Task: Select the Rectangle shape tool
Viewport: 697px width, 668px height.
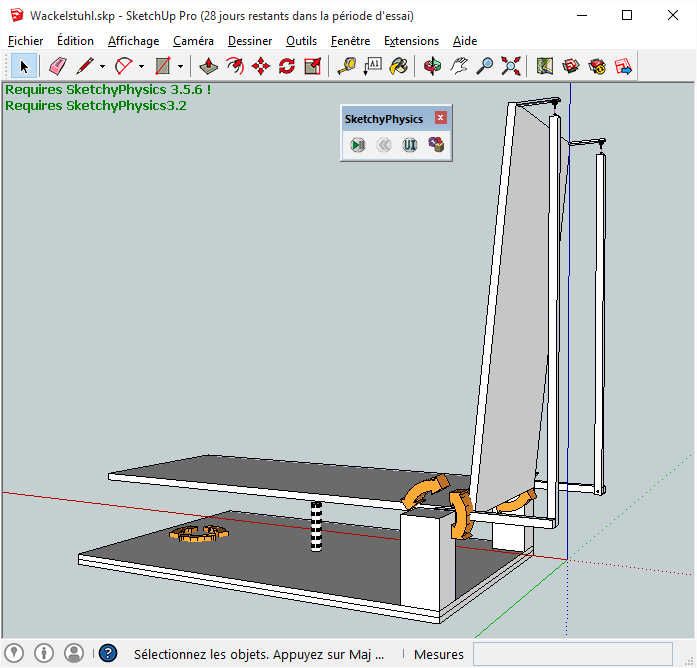Action: click(163, 66)
